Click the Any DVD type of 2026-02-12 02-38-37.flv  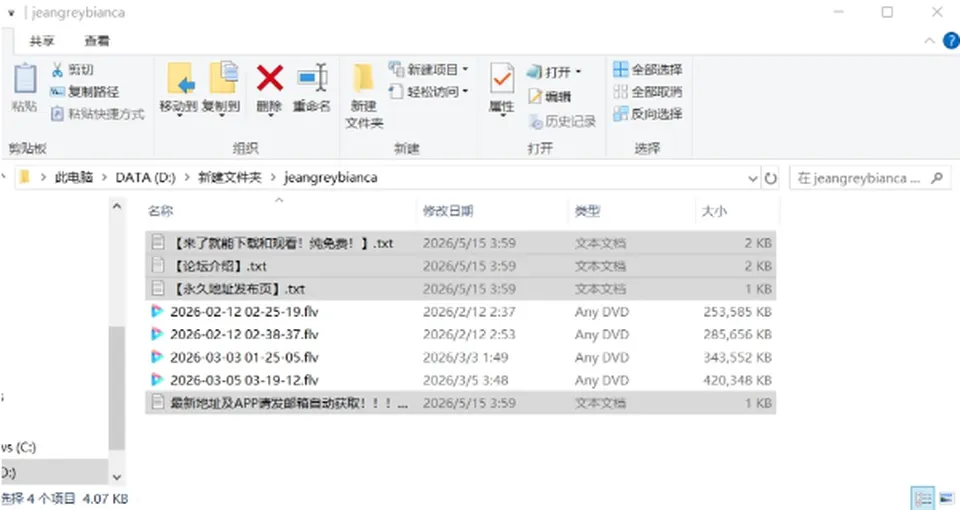602,334
